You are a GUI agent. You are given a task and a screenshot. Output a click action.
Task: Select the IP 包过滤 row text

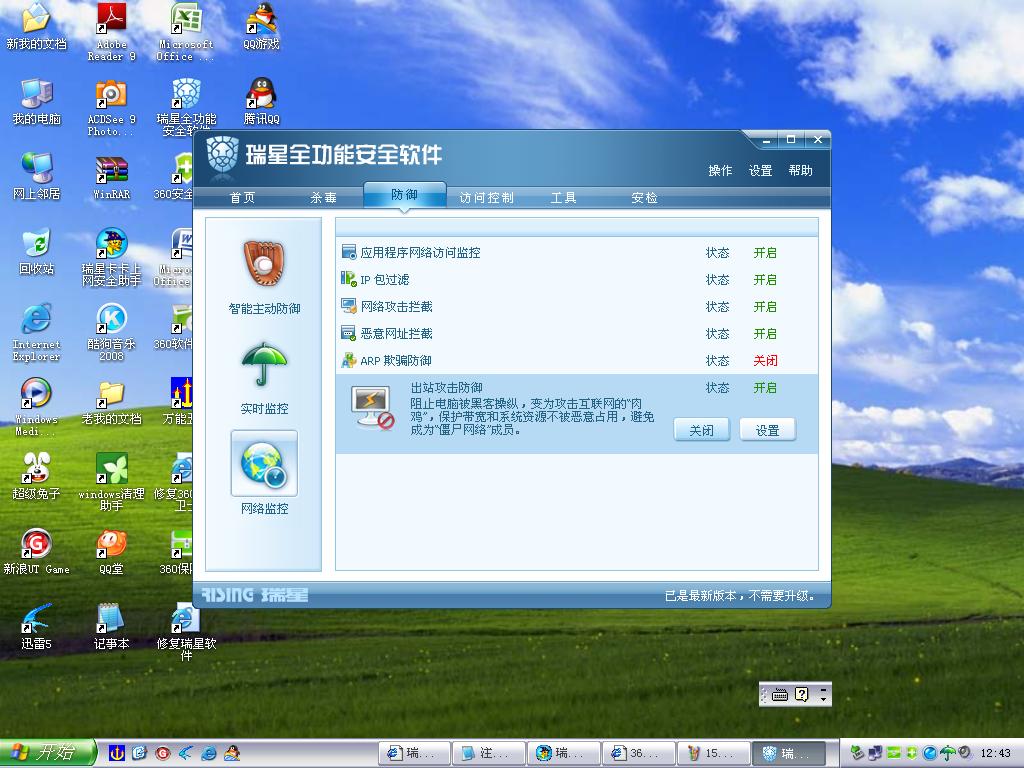[385, 280]
